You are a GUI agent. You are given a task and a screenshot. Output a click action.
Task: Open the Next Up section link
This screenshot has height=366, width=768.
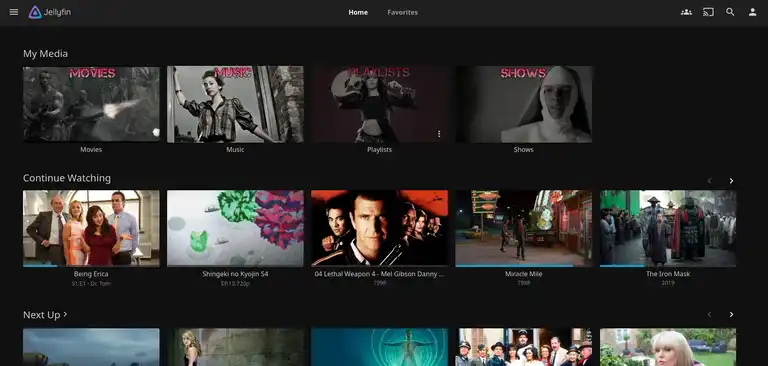pos(45,315)
